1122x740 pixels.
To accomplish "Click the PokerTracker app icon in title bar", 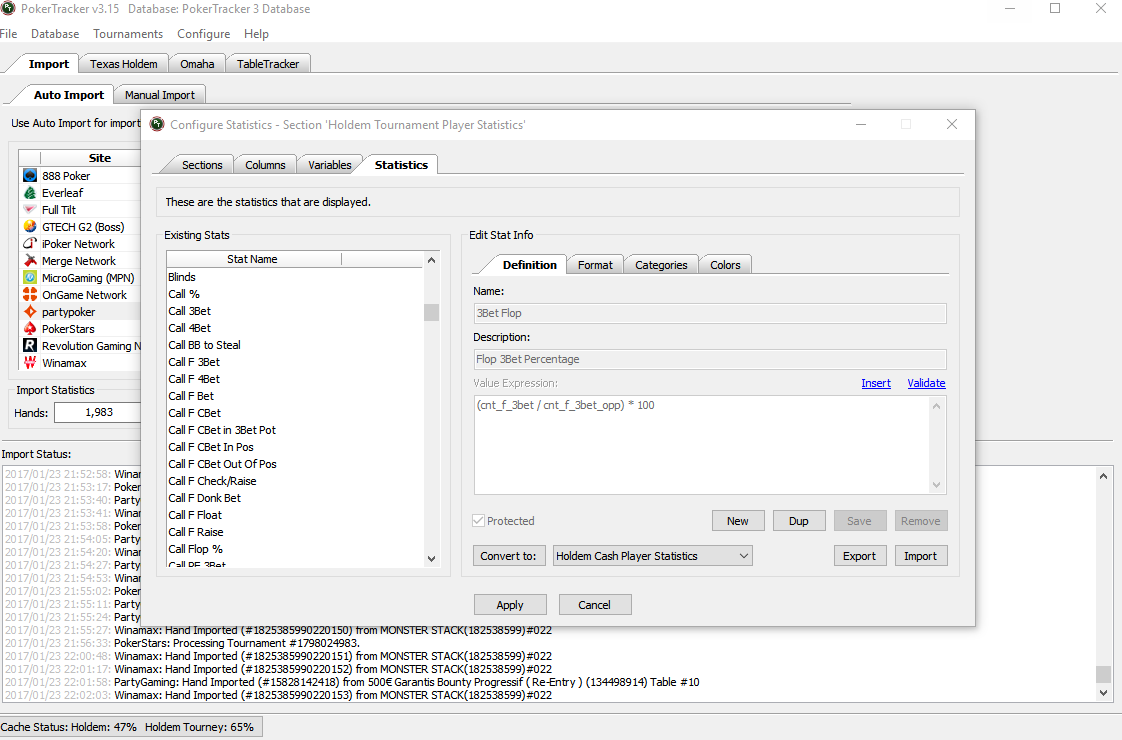I will [8, 9].
